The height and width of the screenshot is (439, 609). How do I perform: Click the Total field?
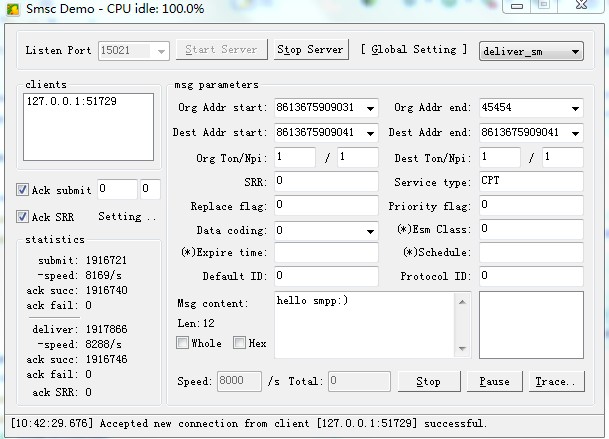[359, 381]
